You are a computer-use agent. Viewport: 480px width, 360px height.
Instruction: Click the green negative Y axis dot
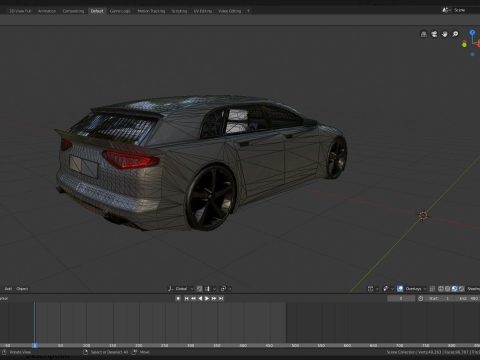tap(464, 45)
